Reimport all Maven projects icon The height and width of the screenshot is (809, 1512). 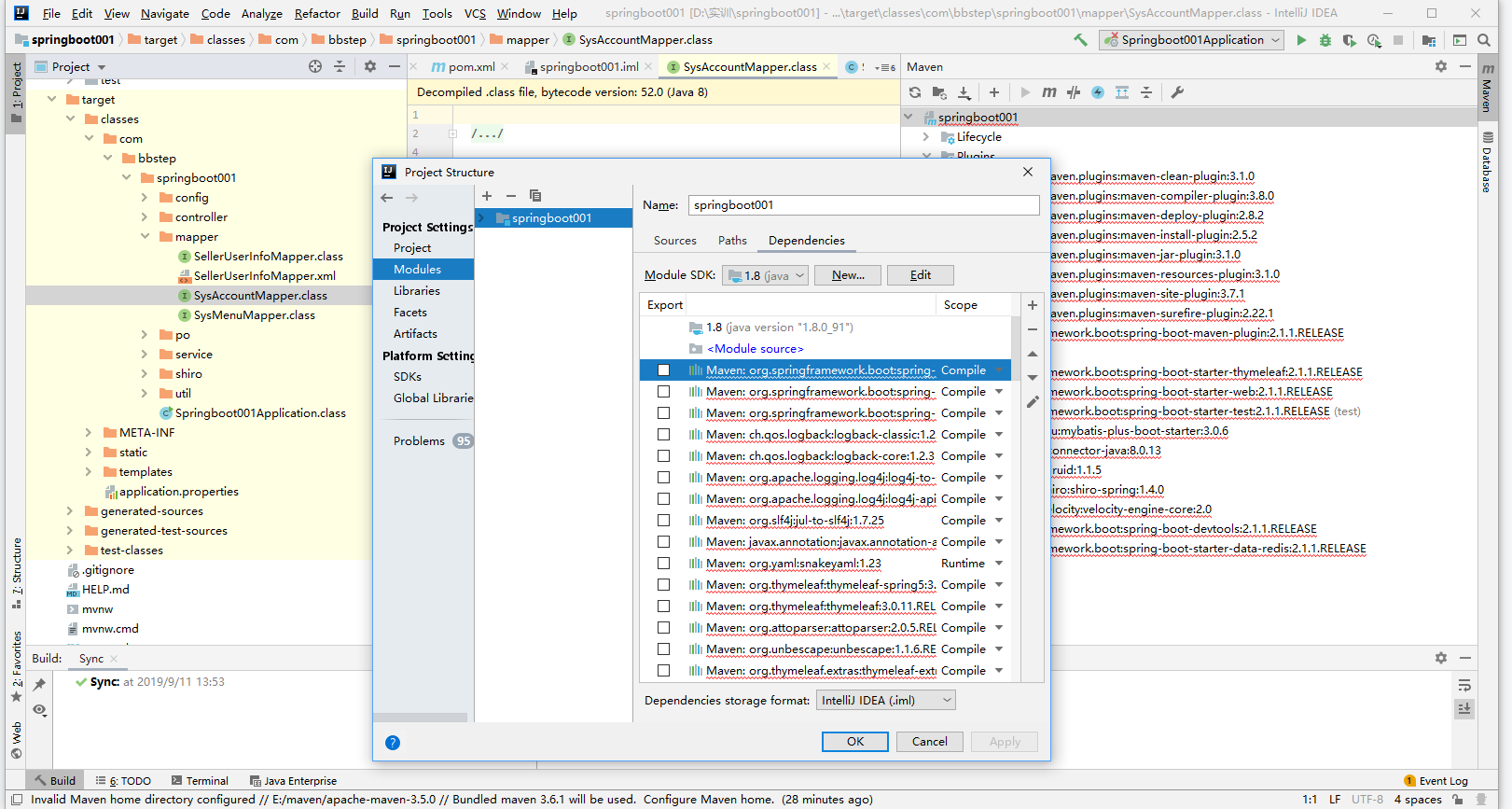click(x=915, y=92)
